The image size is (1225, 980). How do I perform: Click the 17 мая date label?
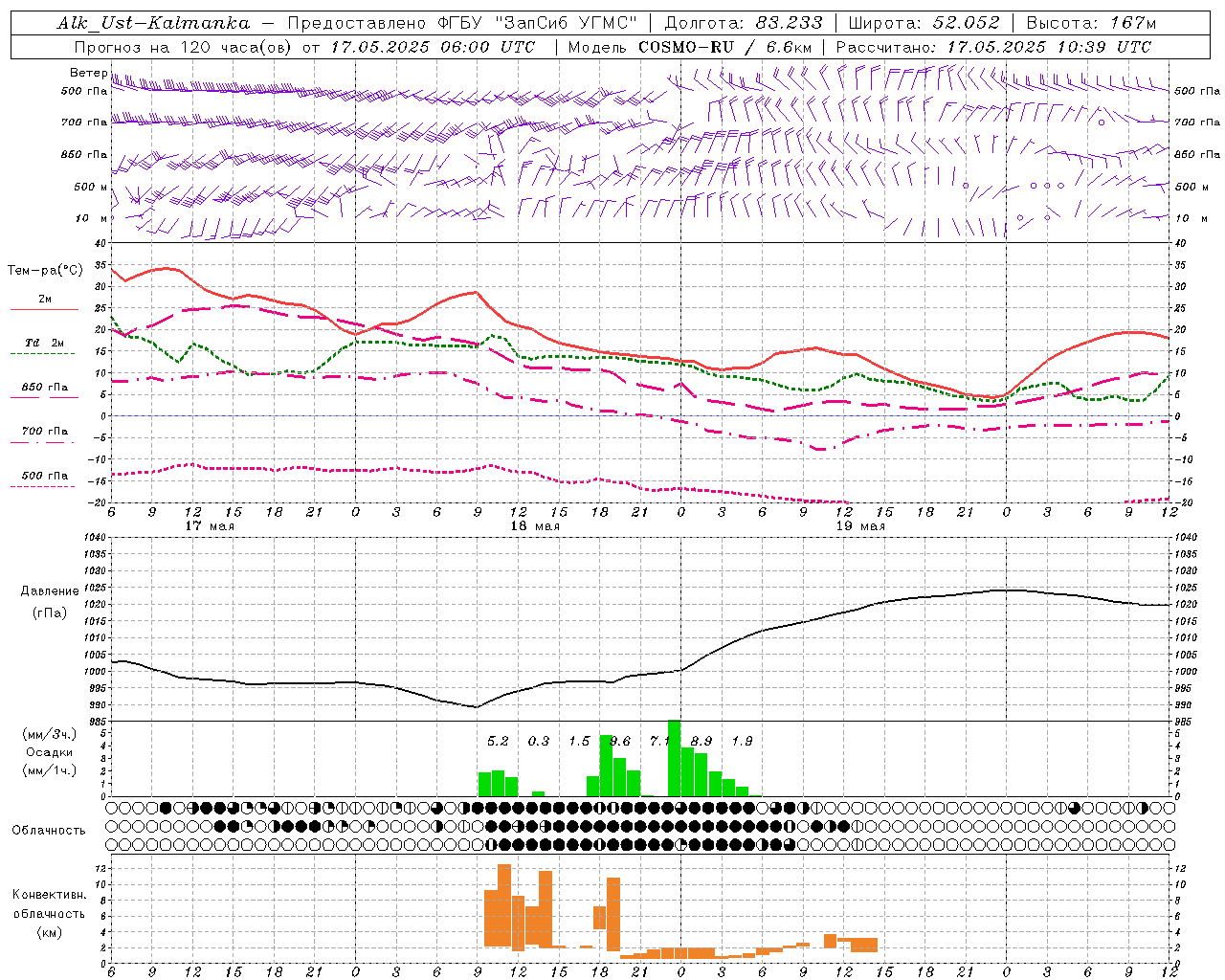click(x=210, y=526)
